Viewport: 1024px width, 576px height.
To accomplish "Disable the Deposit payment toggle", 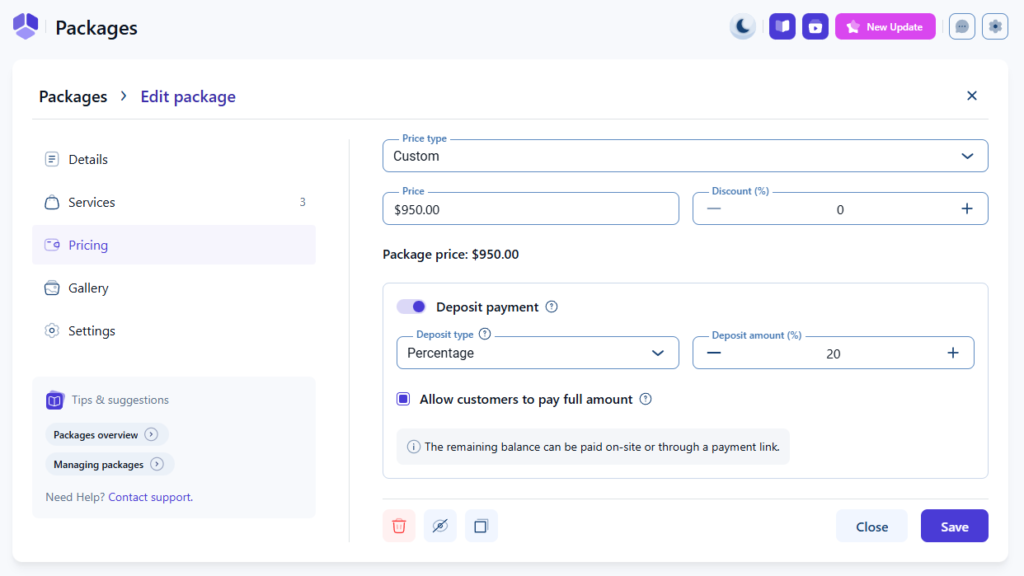I will [411, 307].
